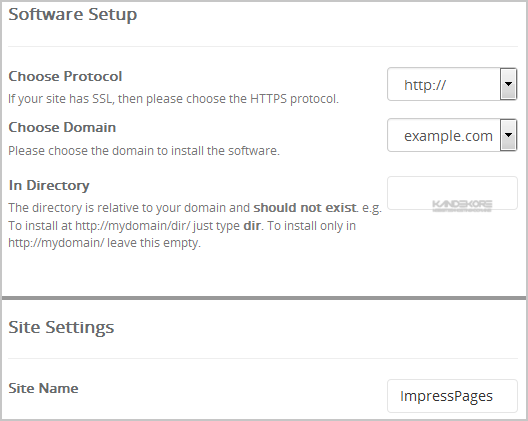This screenshot has width=528, height=421.
Task: Expand the example.com domain dropdown arrow
Action: pyautogui.click(x=508, y=135)
